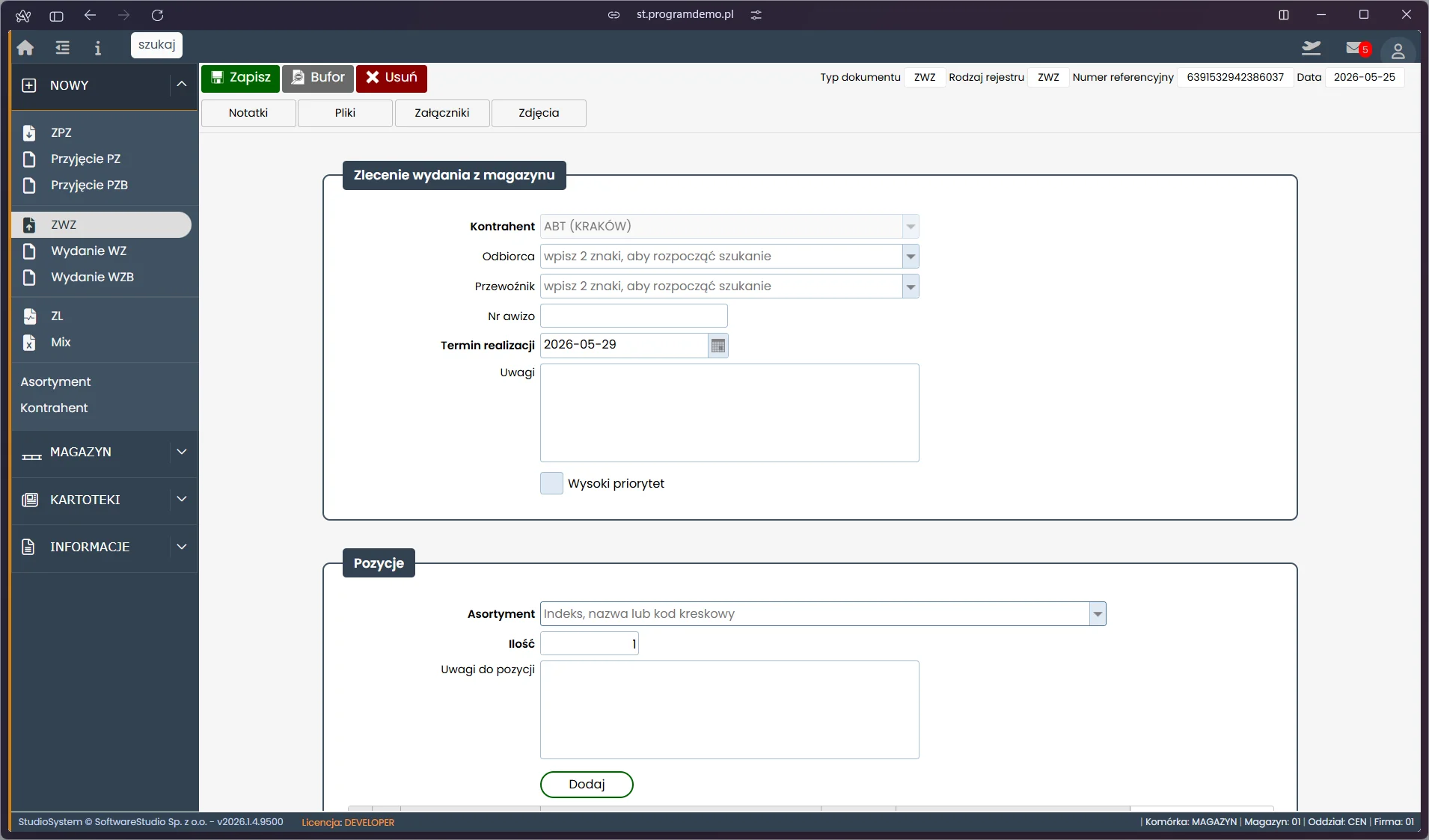Go back with browser back arrow
The image size is (1429, 840).
[x=90, y=15]
